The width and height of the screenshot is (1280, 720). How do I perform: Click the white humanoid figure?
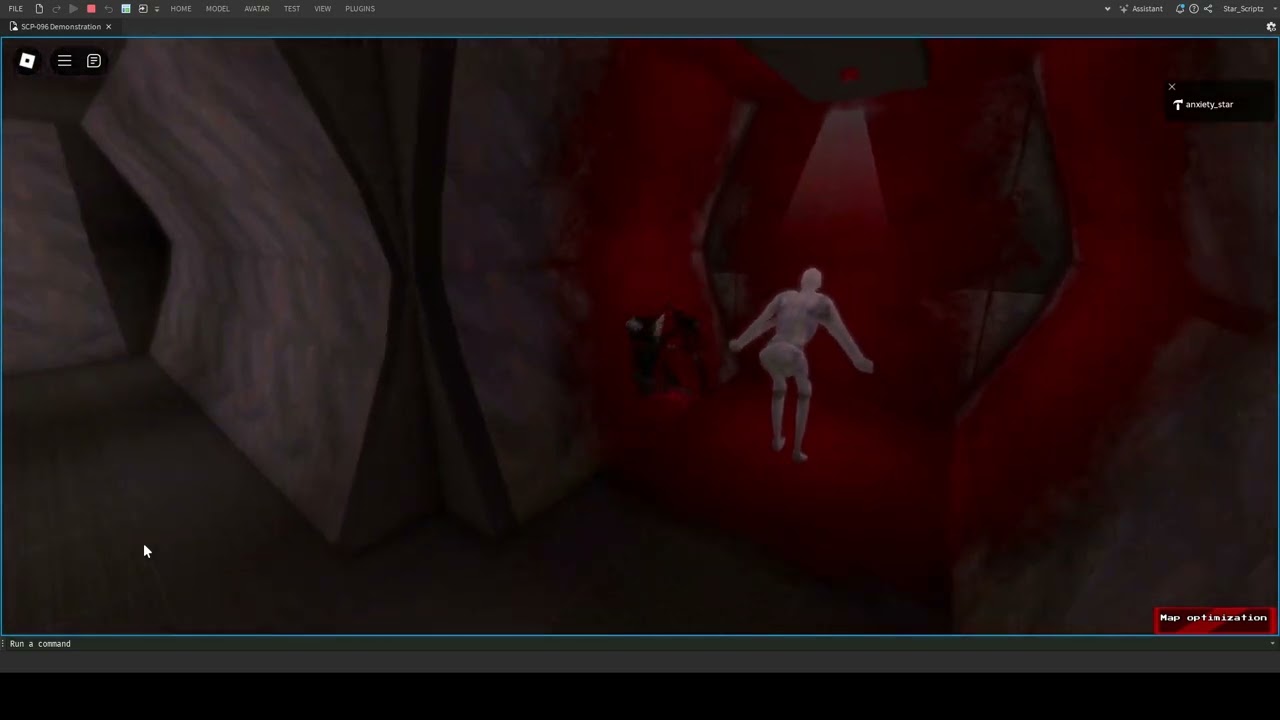(x=800, y=365)
